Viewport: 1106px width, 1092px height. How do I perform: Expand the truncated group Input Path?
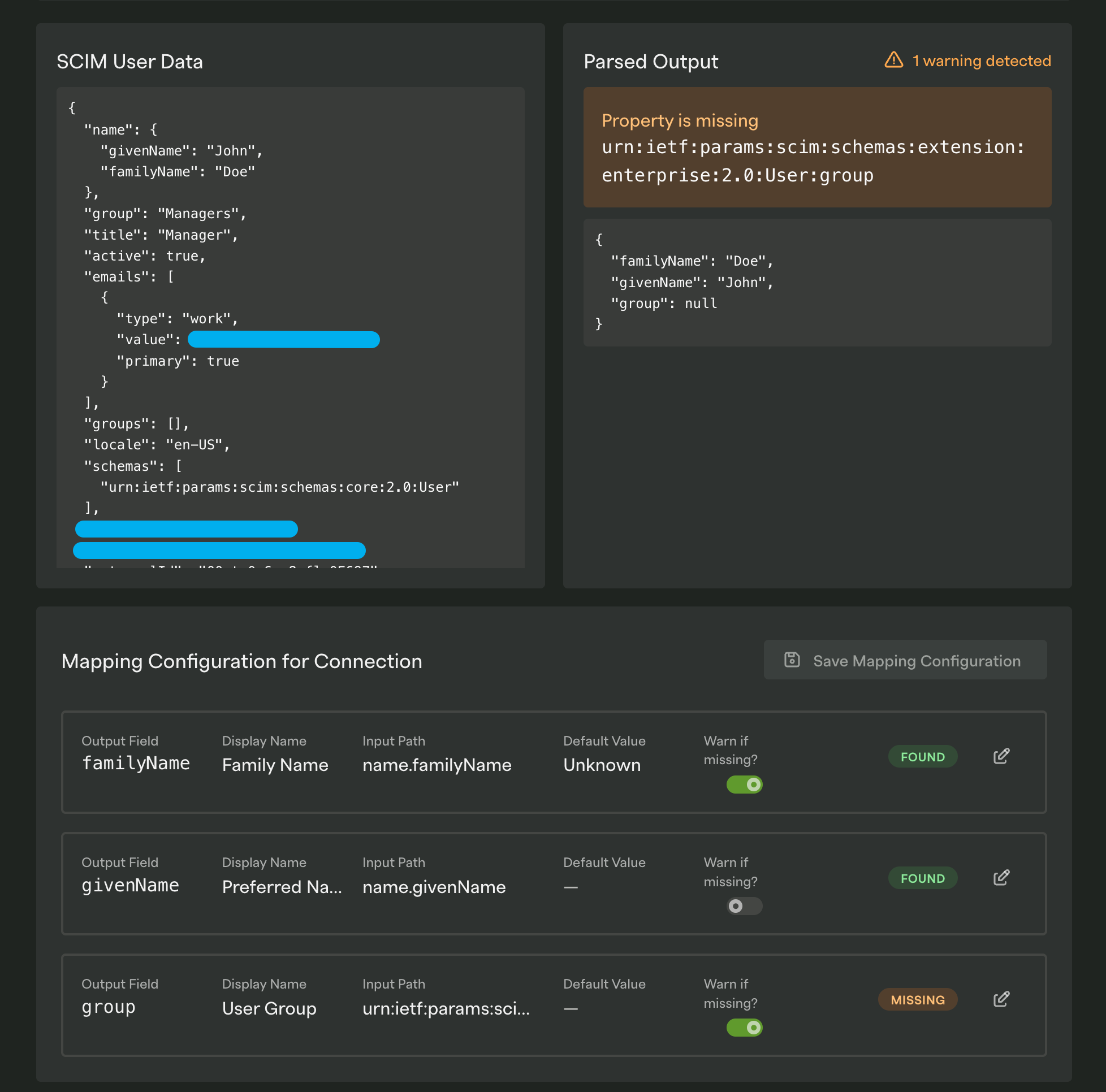(x=447, y=1009)
